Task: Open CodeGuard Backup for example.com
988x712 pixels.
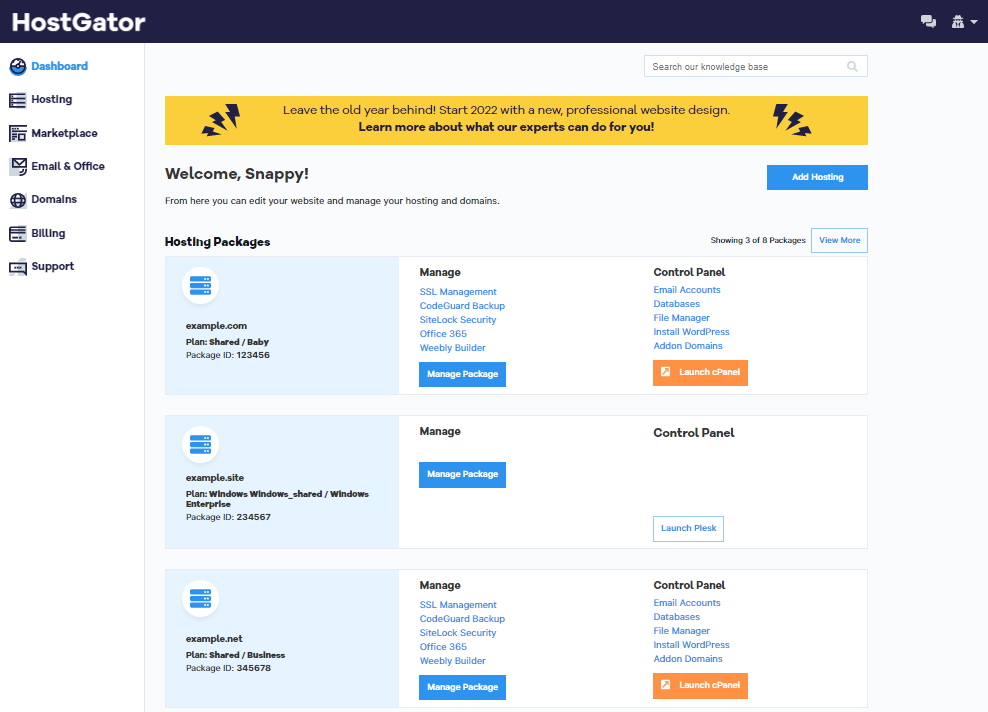Action: pyautogui.click(x=462, y=306)
